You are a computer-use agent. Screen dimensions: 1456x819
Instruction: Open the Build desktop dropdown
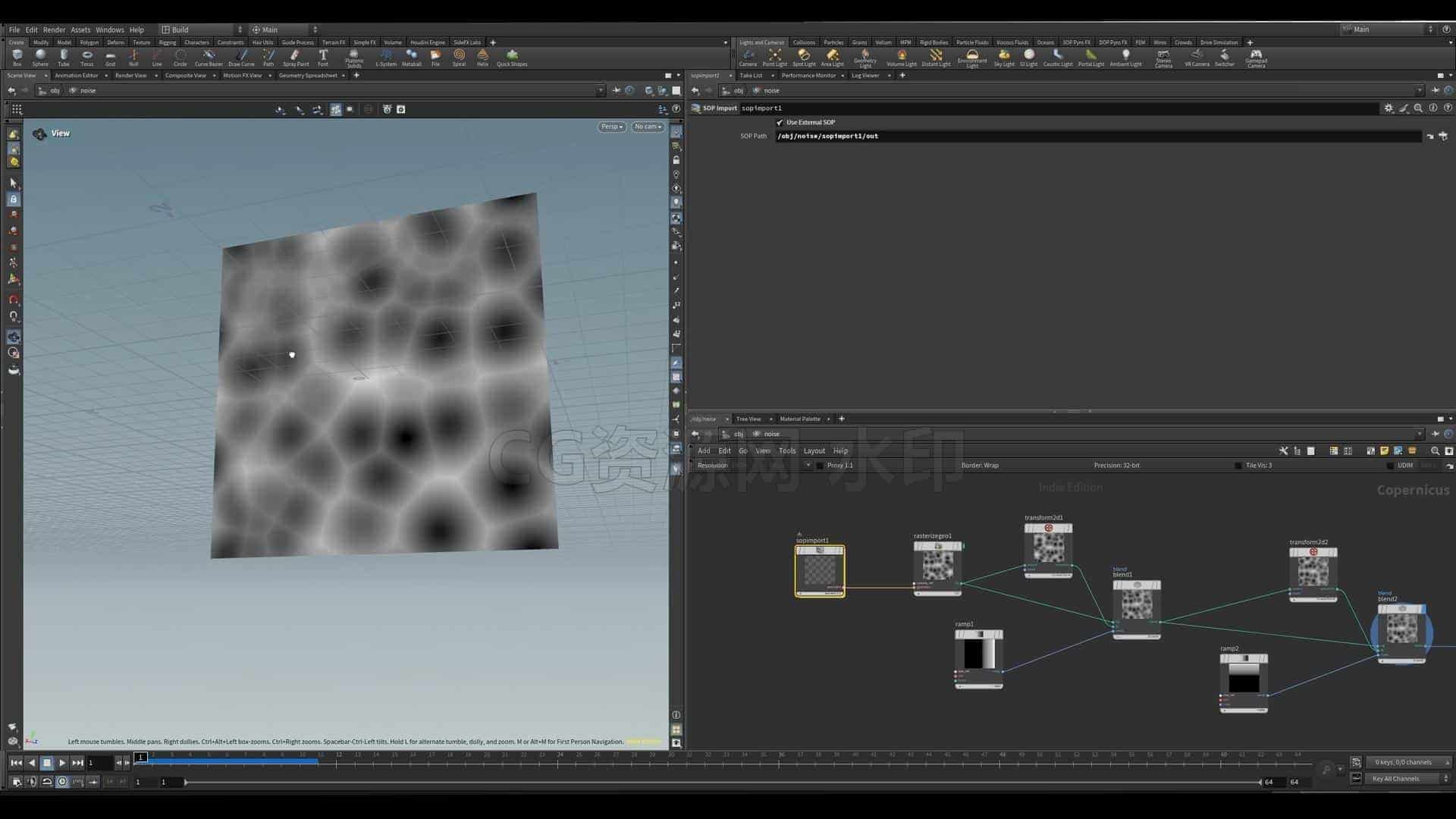202,30
